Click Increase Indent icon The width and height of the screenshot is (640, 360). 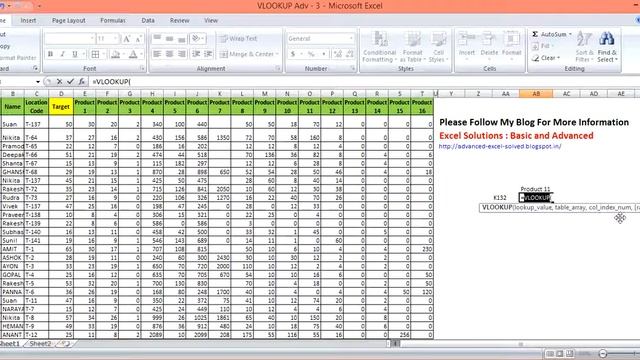(208, 54)
